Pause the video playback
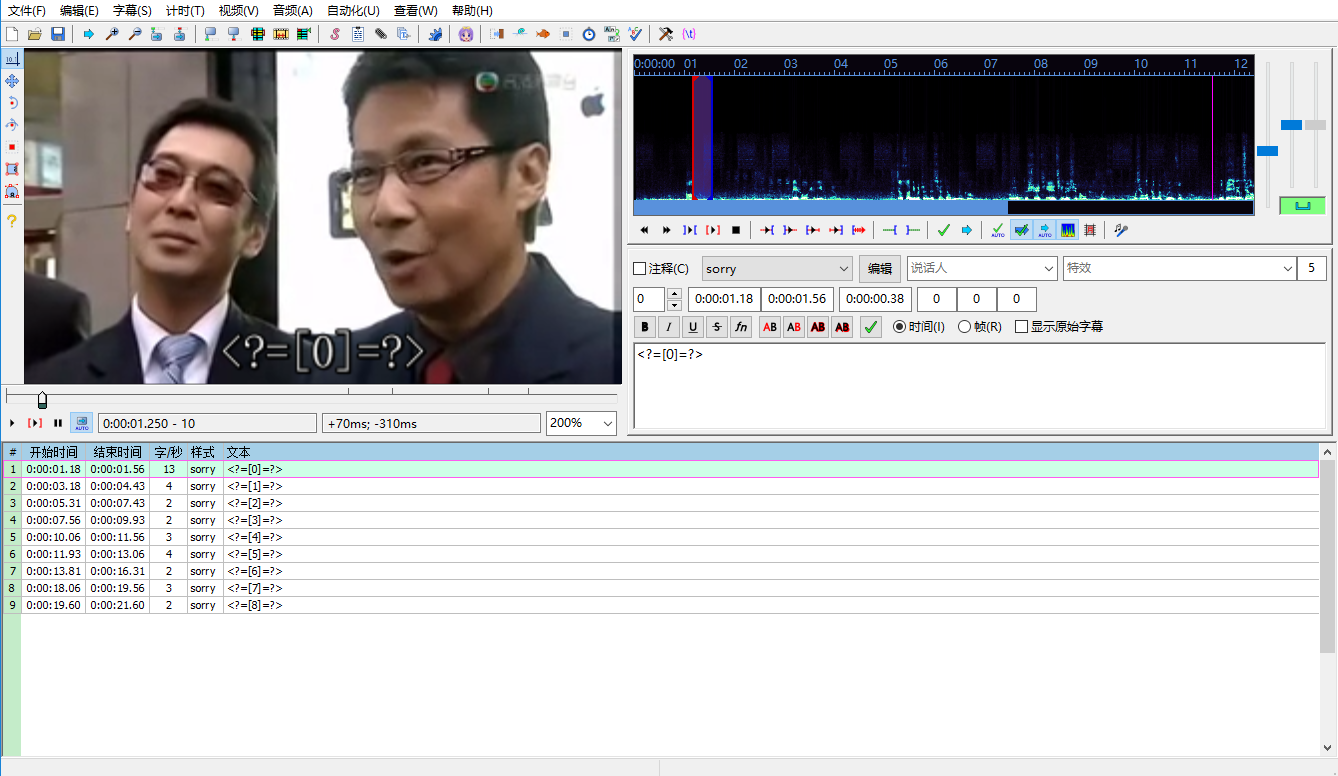 pos(58,423)
